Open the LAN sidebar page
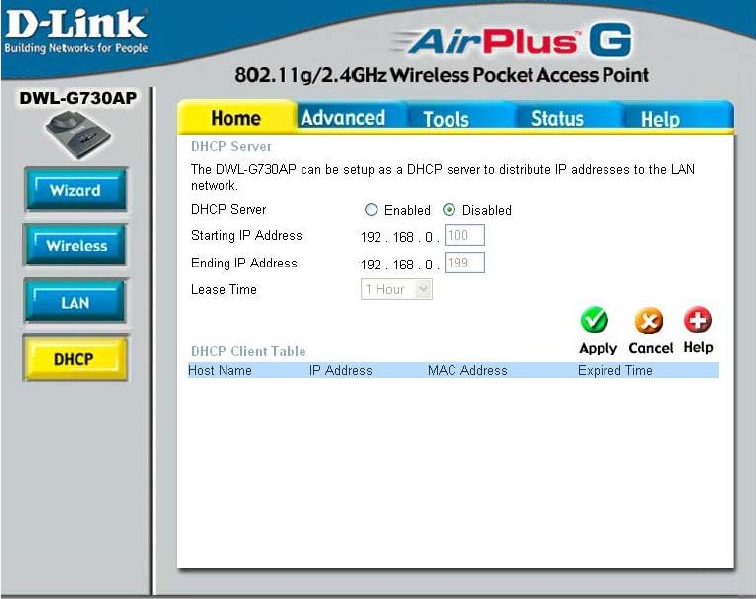Viewport: 756px width, 599px height. 75,302
